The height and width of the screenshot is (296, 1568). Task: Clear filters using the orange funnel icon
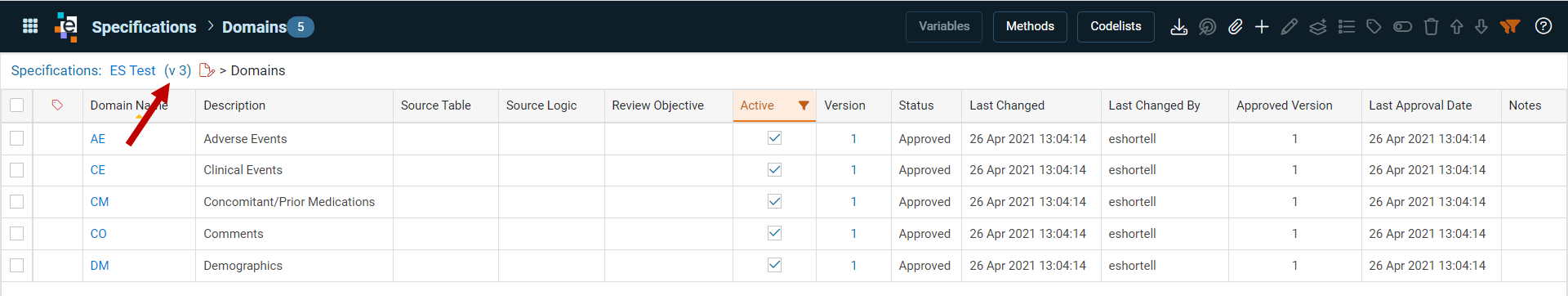(1510, 27)
